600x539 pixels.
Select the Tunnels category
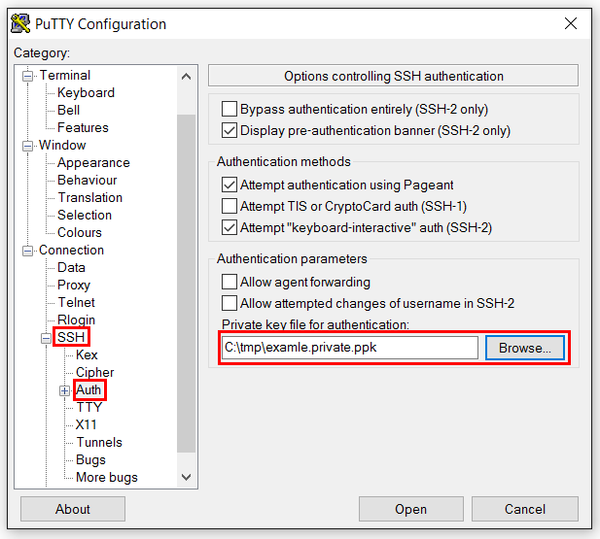coord(99,442)
